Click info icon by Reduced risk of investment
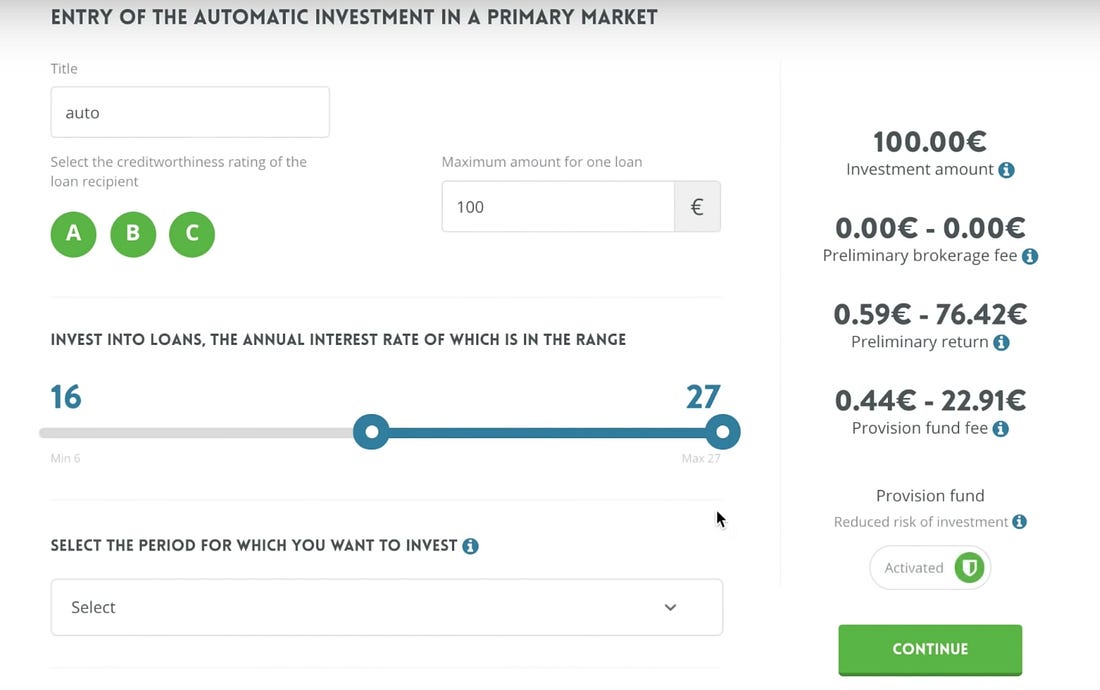This screenshot has height=690, width=1100. click(x=1019, y=522)
